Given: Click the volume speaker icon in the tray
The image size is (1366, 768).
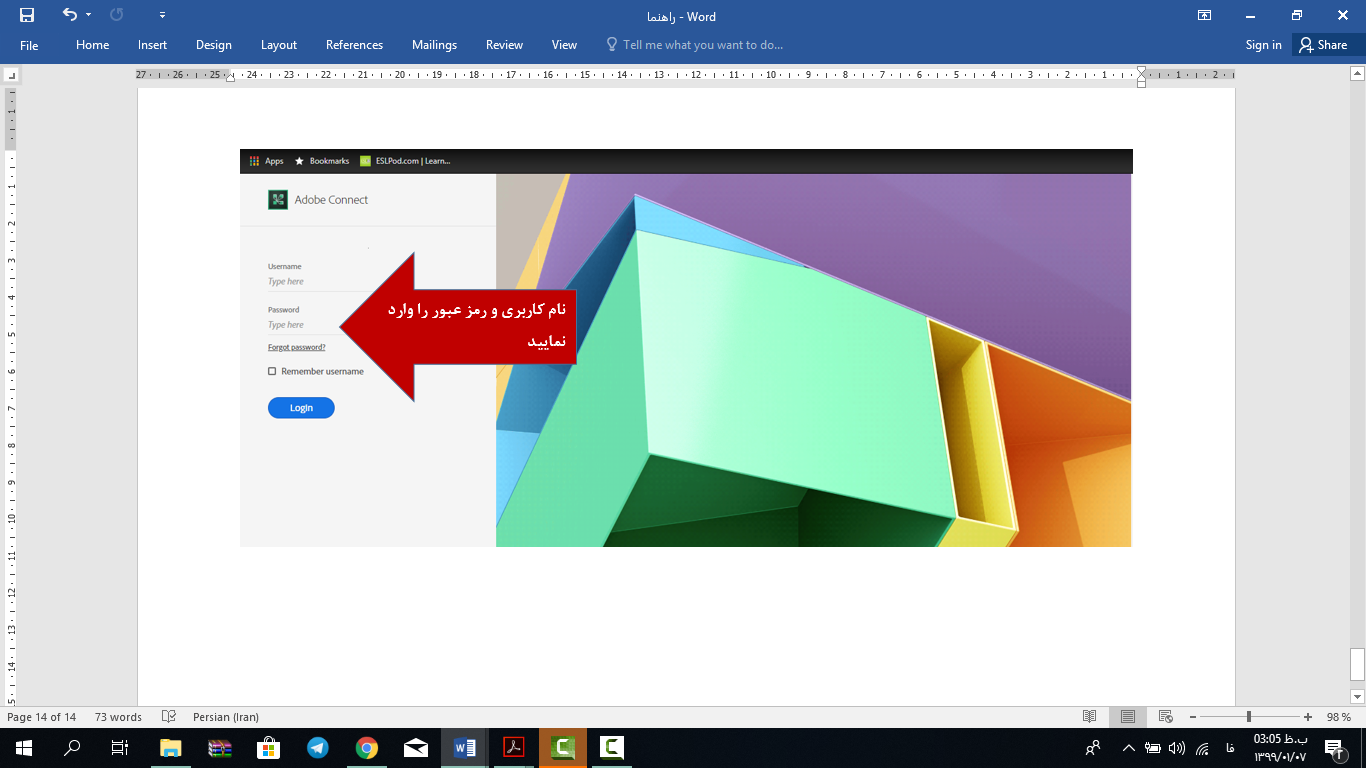Looking at the screenshot, I should coord(1177,747).
